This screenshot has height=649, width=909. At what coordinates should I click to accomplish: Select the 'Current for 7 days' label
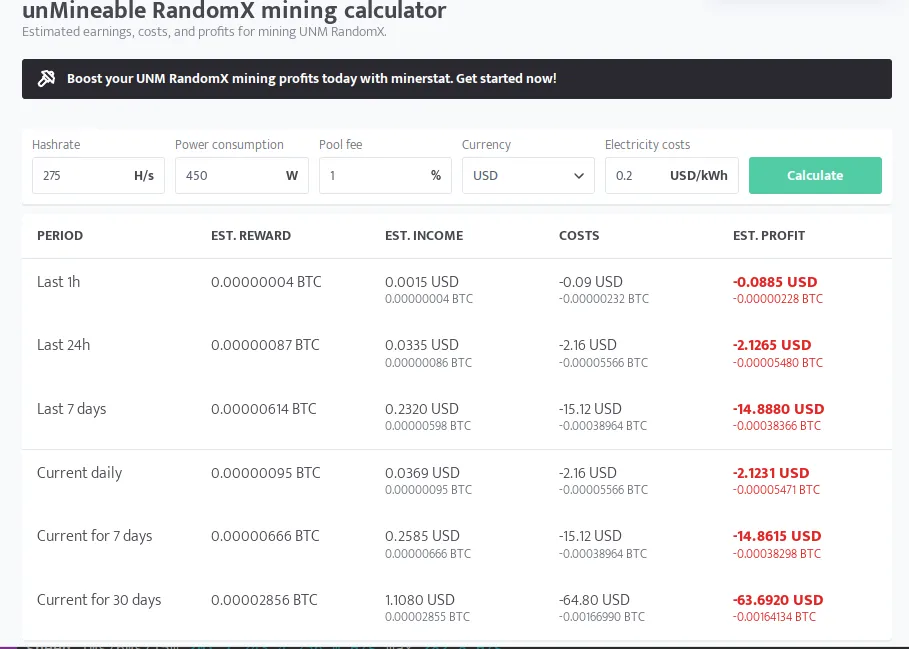[x=94, y=536]
